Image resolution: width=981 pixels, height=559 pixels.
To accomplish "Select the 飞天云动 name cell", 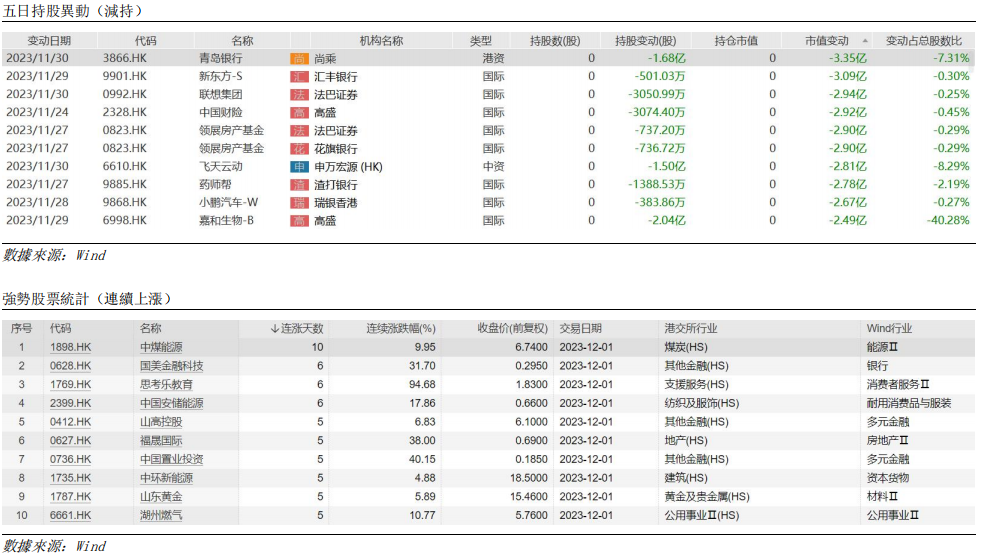I will point(220,167).
